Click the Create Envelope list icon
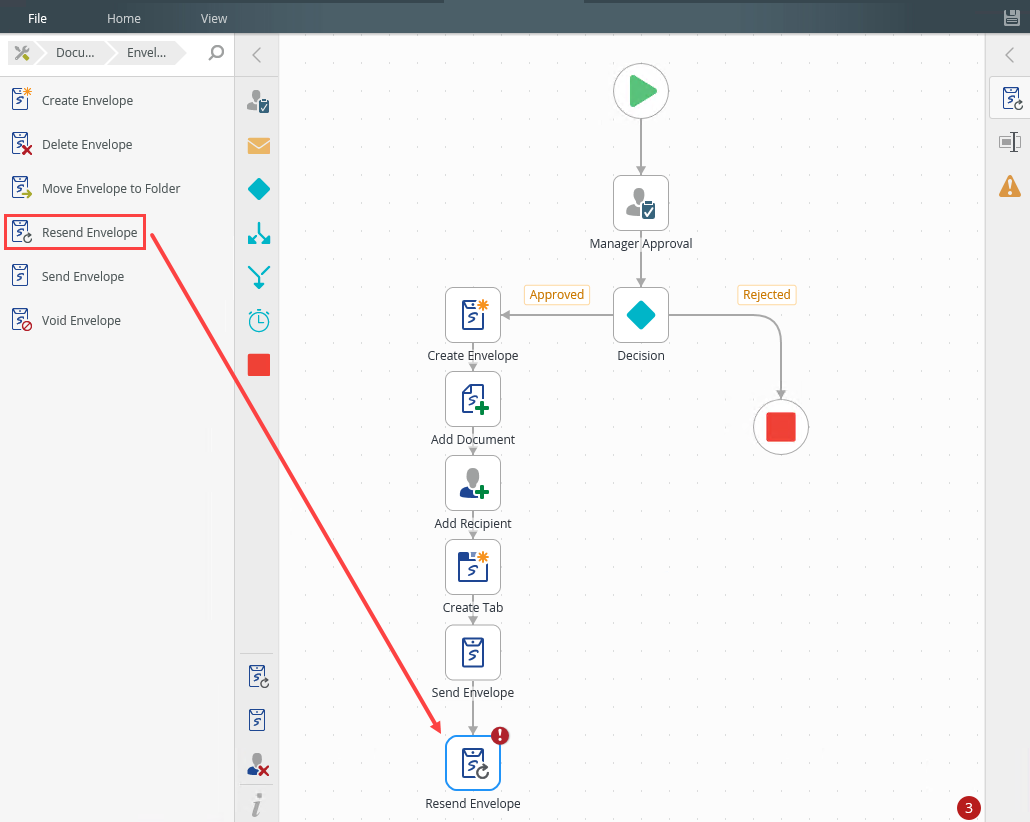The height and width of the screenshot is (822, 1030). 22,99
